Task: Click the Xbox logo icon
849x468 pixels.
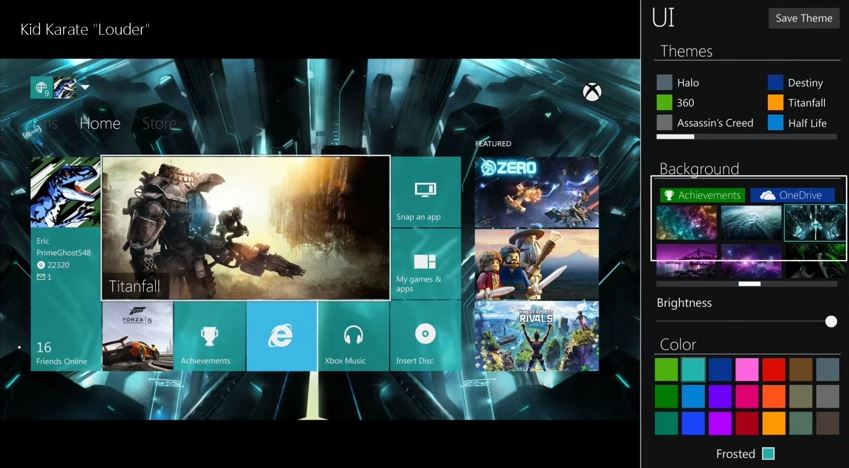Action: (592, 92)
